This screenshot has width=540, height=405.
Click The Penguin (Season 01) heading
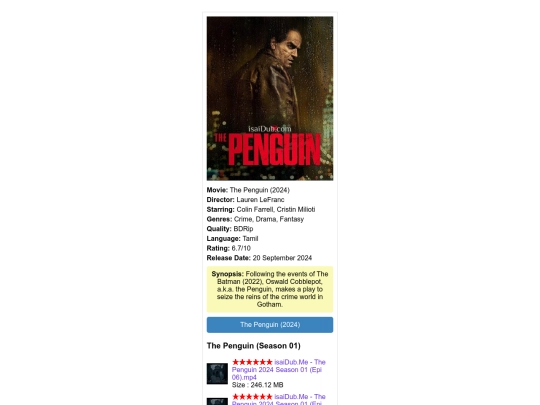click(253, 346)
